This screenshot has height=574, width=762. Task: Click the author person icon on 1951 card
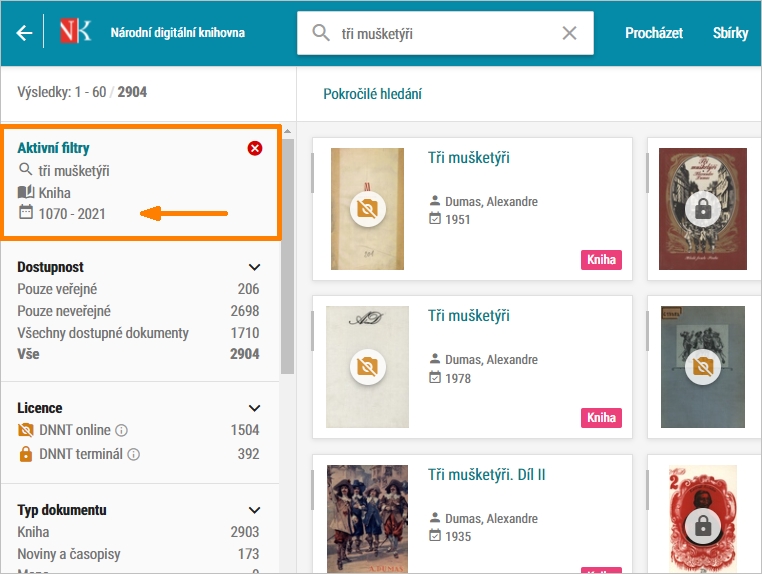435,200
